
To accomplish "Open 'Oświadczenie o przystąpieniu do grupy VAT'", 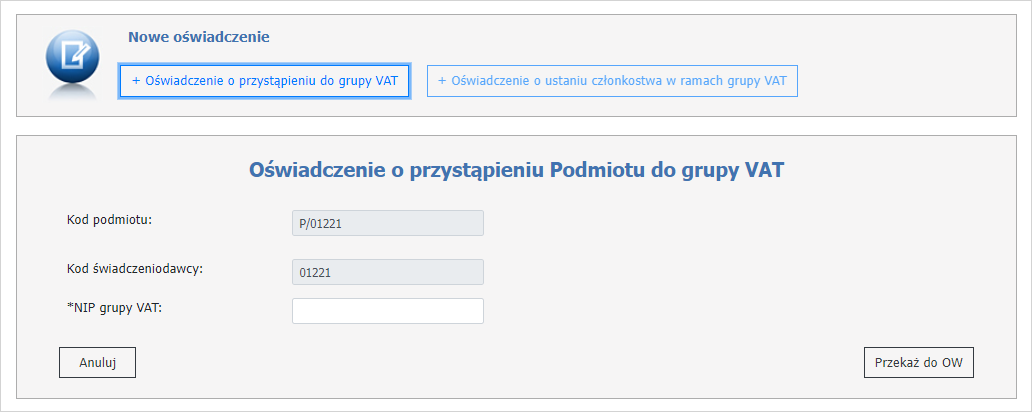I will pyautogui.click(x=264, y=82).
